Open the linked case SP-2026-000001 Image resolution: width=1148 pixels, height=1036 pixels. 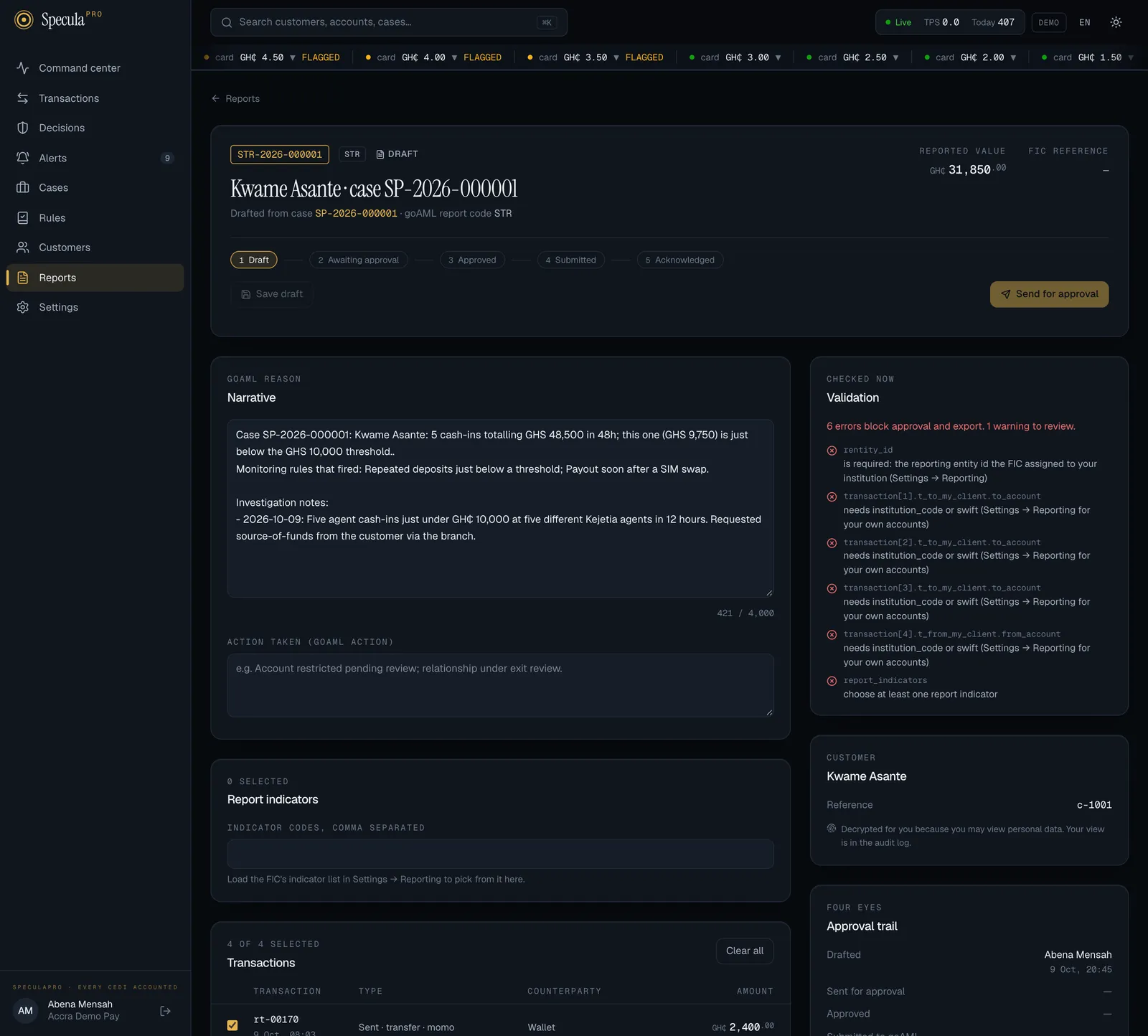(x=356, y=213)
